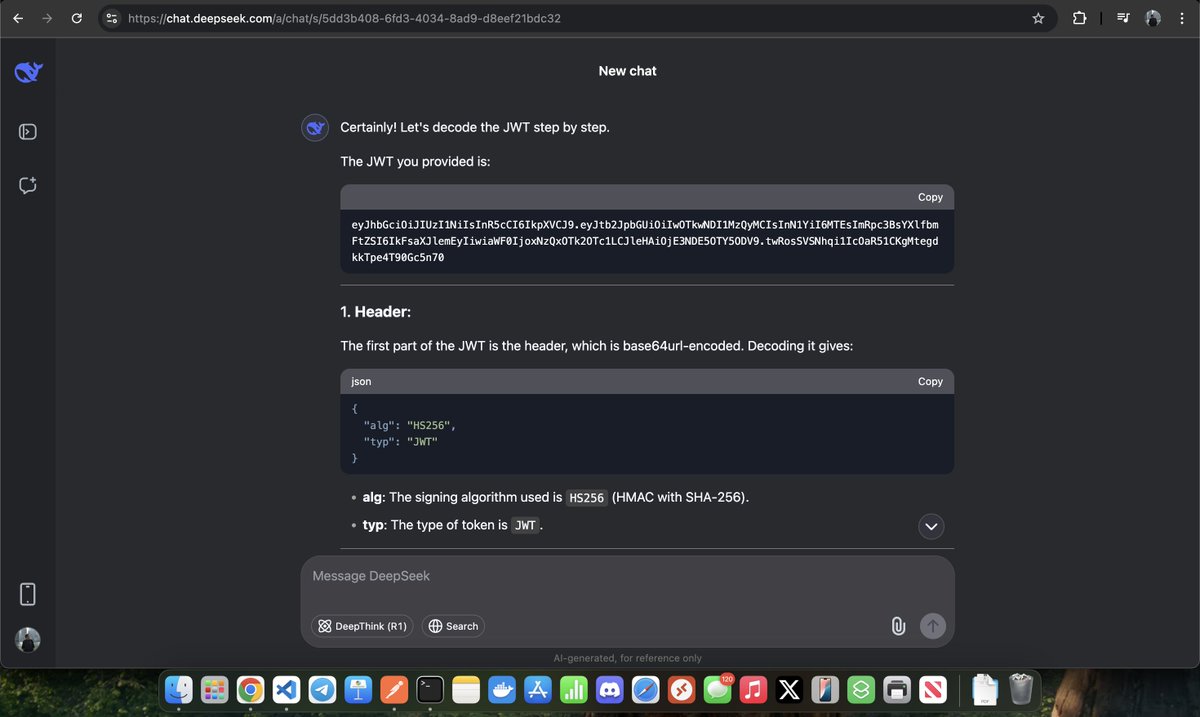The height and width of the screenshot is (717, 1200).
Task: Click the DeepSeek whale logo in sidebar
Action: click(28, 72)
